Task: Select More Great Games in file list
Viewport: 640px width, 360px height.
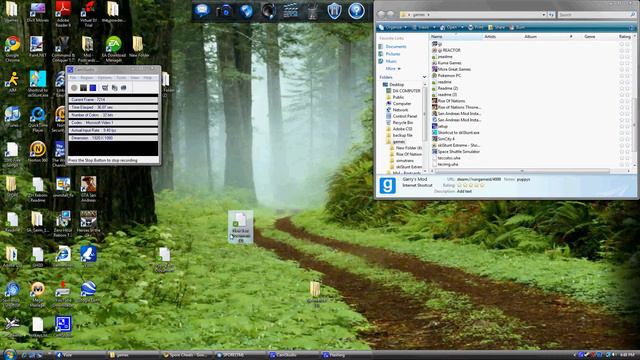Action: pos(454,69)
